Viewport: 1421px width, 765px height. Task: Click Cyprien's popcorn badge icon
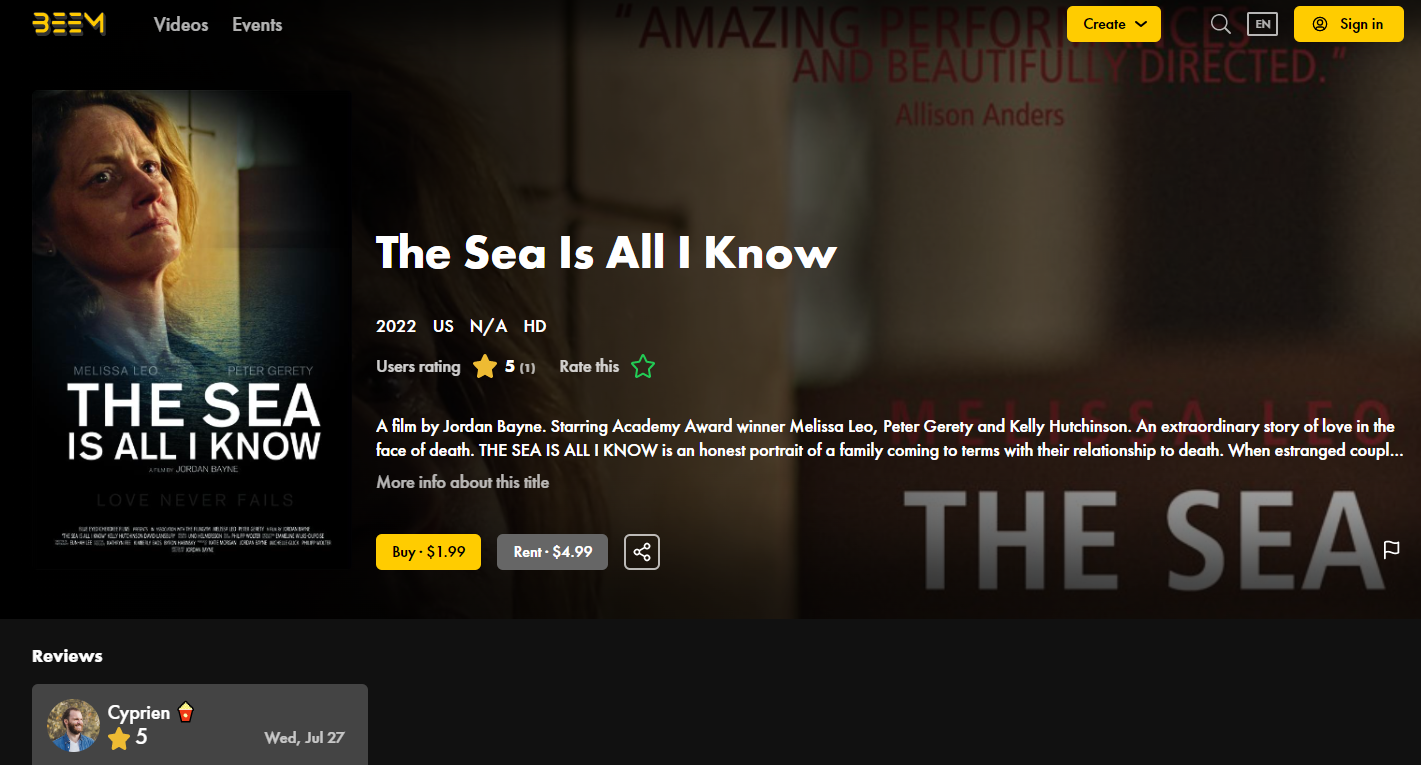pyautogui.click(x=185, y=713)
